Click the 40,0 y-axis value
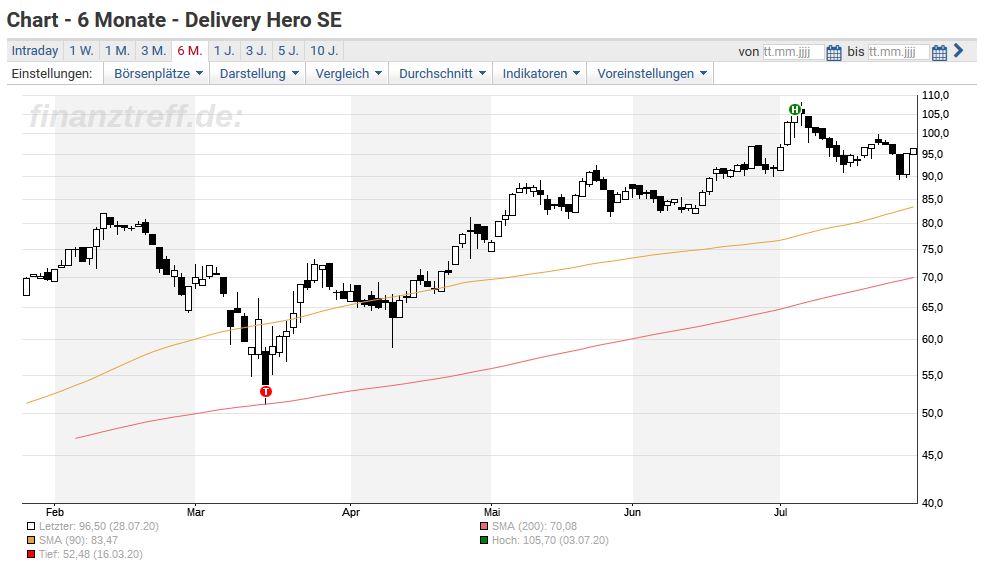The width and height of the screenshot is (987, 576). (x=933, y=503)
